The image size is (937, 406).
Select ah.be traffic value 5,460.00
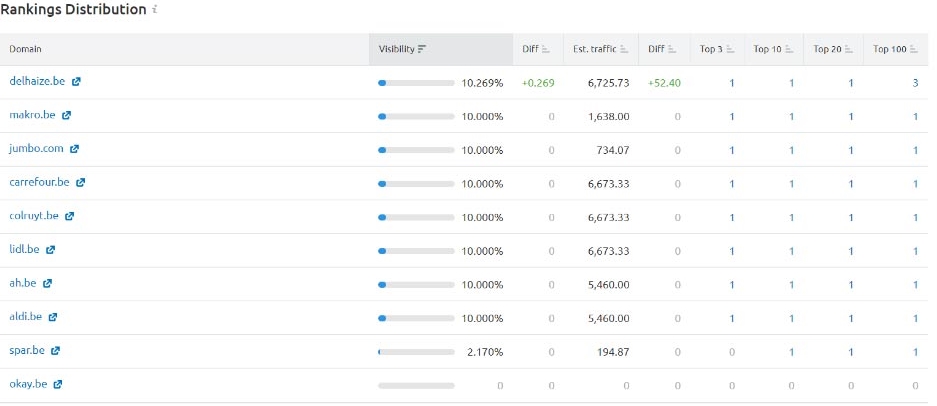tap(608, 285)
